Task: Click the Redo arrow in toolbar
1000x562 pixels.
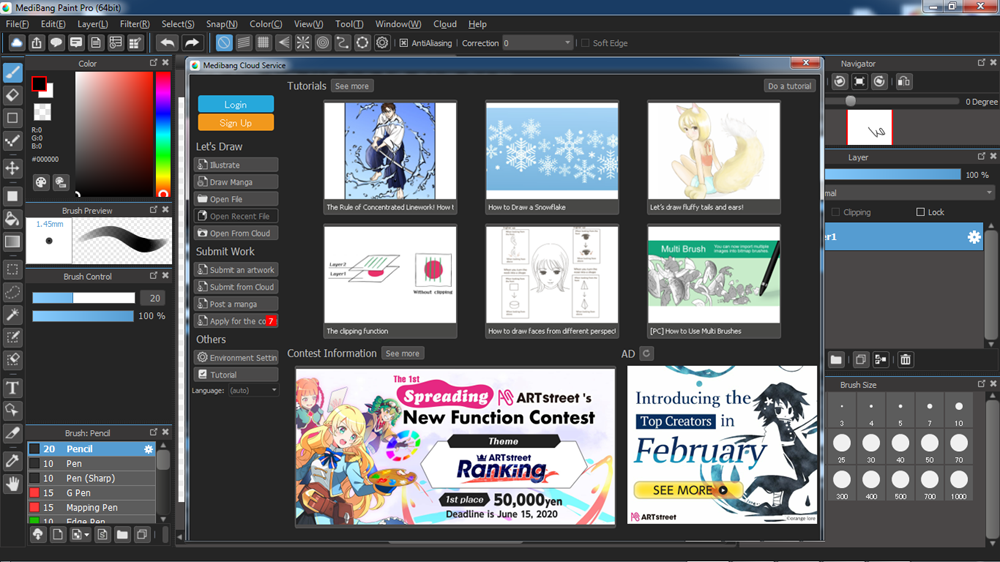Action: pyautogui.click(x=191, y=43)
